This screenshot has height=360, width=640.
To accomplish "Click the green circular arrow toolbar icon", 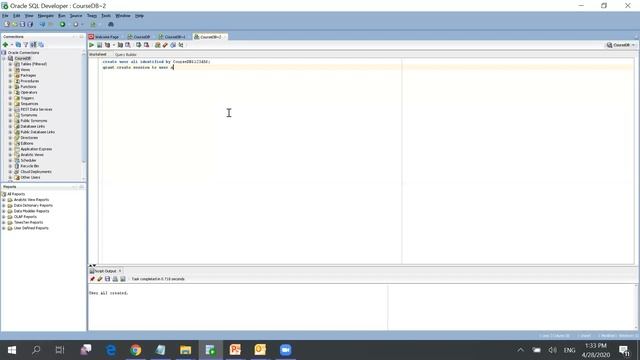I will pos(62,24).
